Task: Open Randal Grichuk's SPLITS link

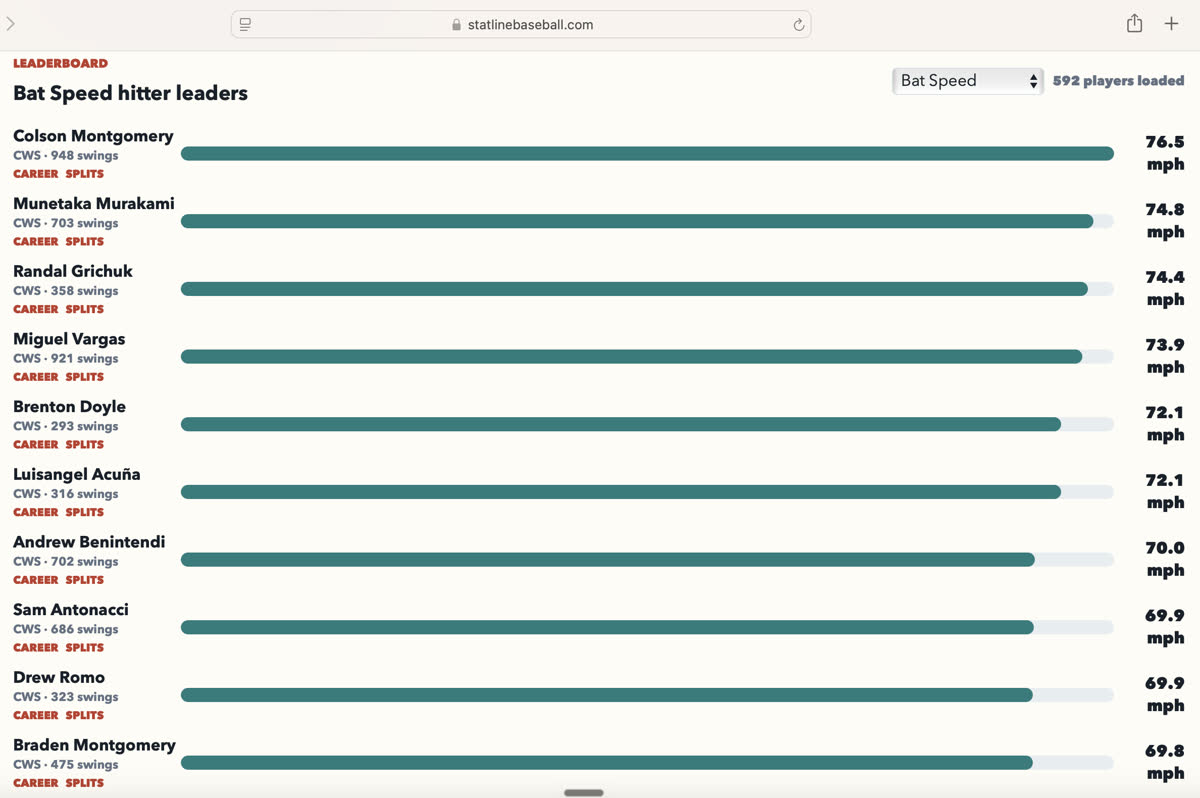Action: point(85,309)
